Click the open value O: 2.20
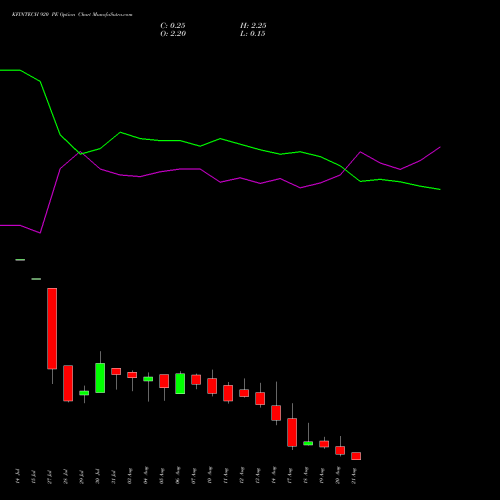 tap(173, 34)
